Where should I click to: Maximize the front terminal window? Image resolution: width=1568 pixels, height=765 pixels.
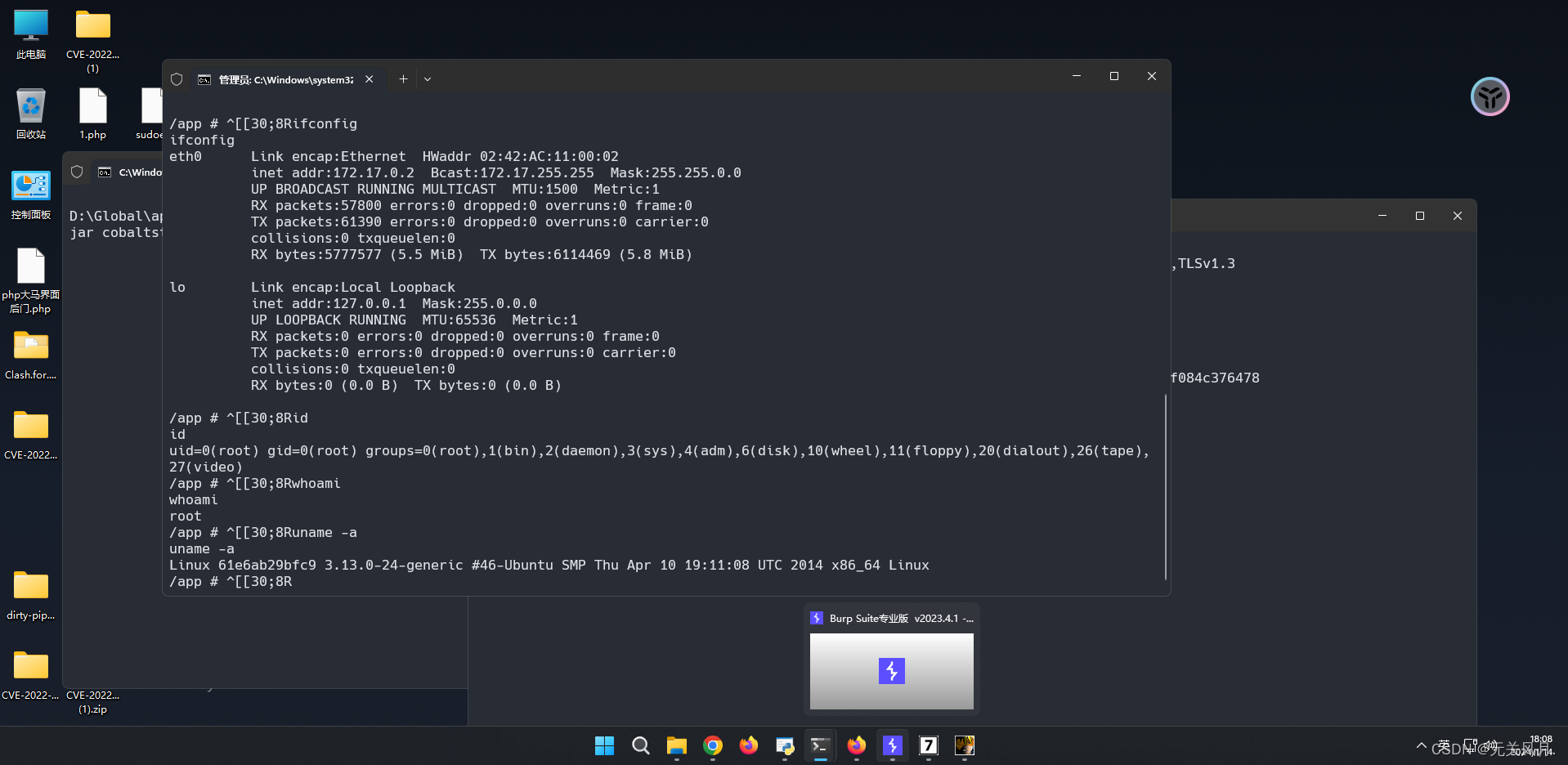[x=1114, y=76]
